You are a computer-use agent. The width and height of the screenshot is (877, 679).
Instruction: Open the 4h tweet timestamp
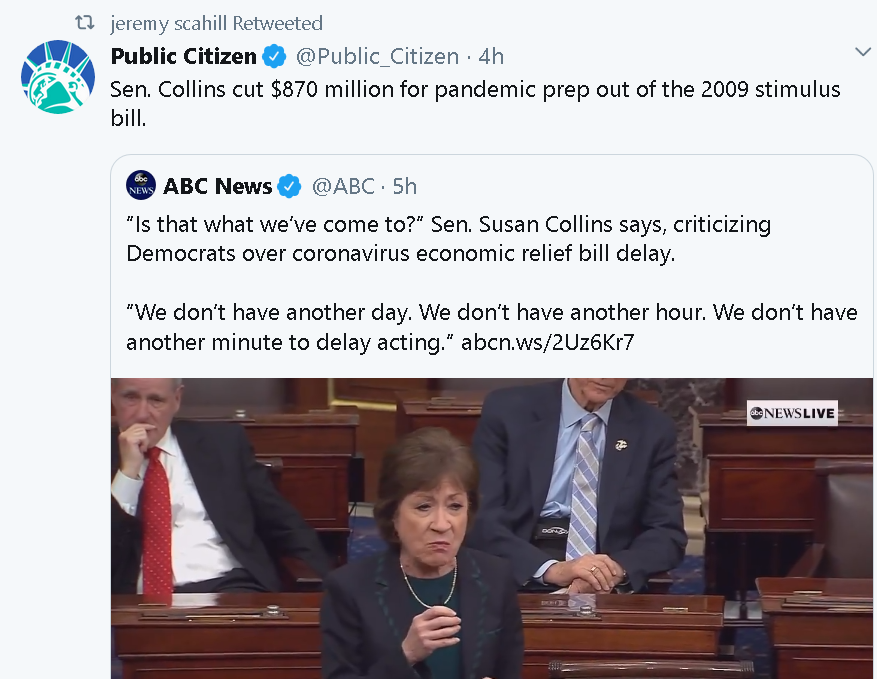(x=491, y=56)
